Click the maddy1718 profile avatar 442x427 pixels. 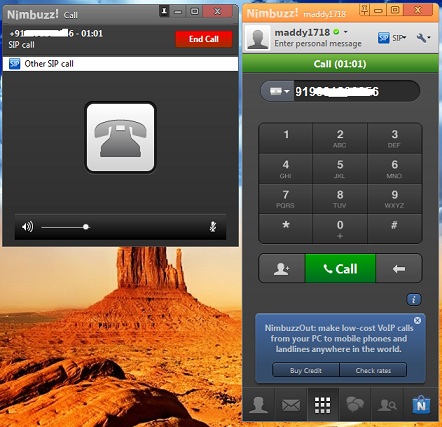coord(257,38)
